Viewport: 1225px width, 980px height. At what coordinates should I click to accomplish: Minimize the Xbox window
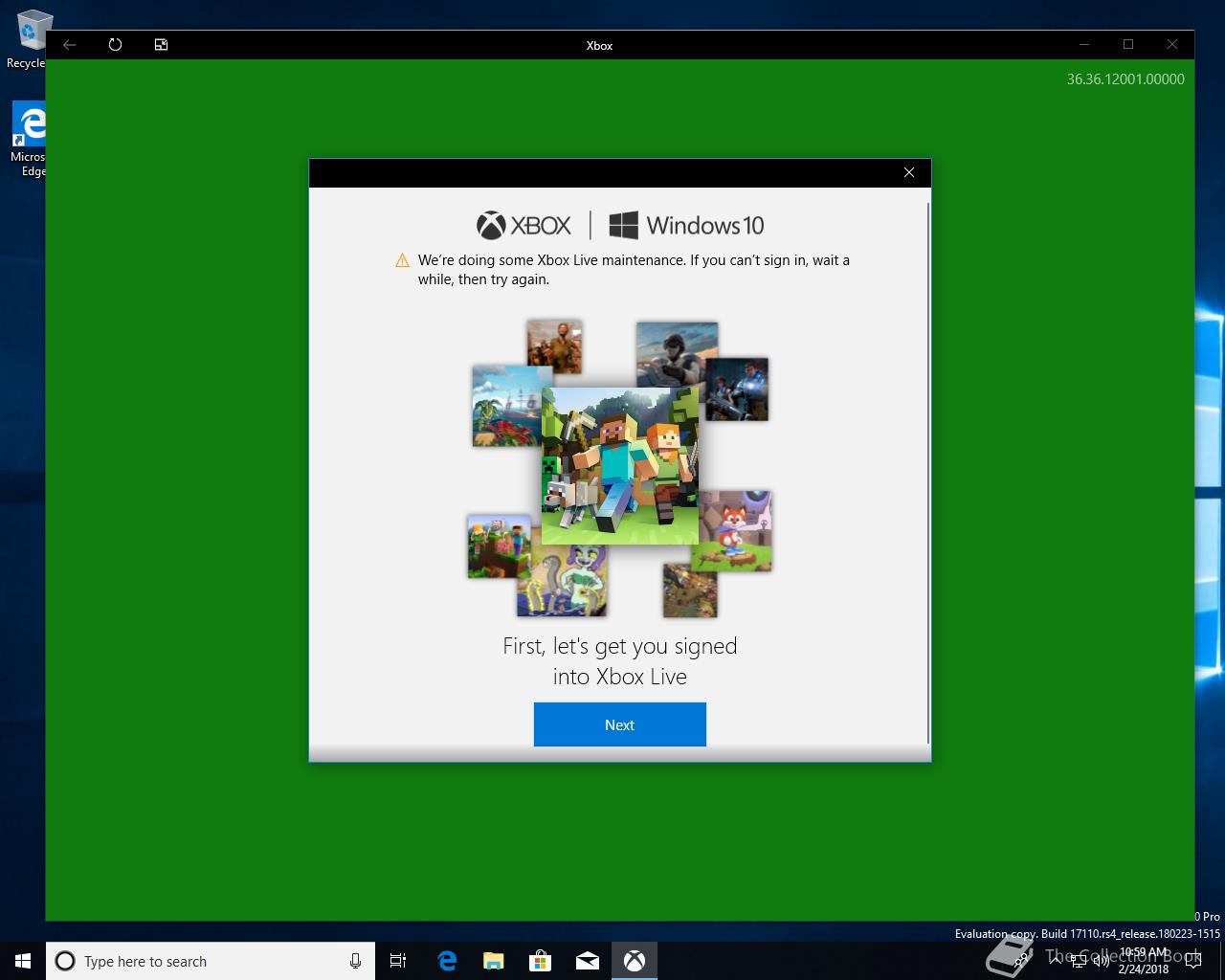1084,44
